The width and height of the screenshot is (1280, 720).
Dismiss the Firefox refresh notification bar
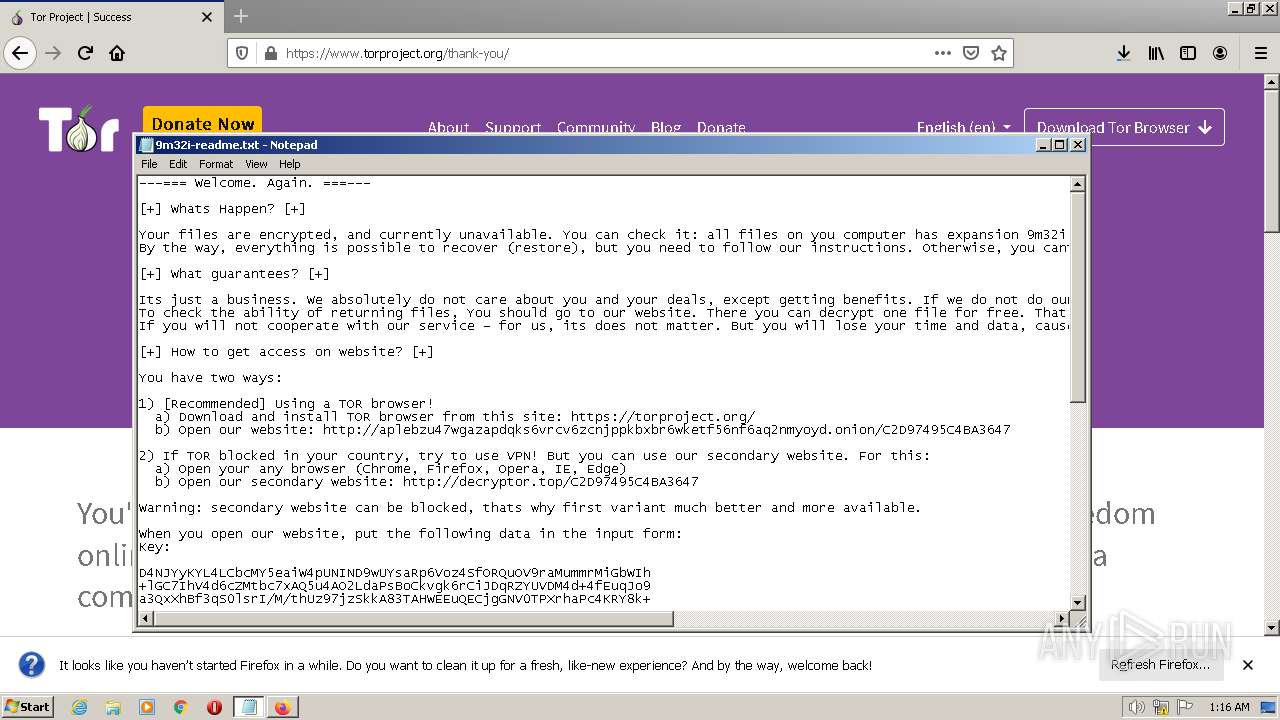click(1248, 665)
